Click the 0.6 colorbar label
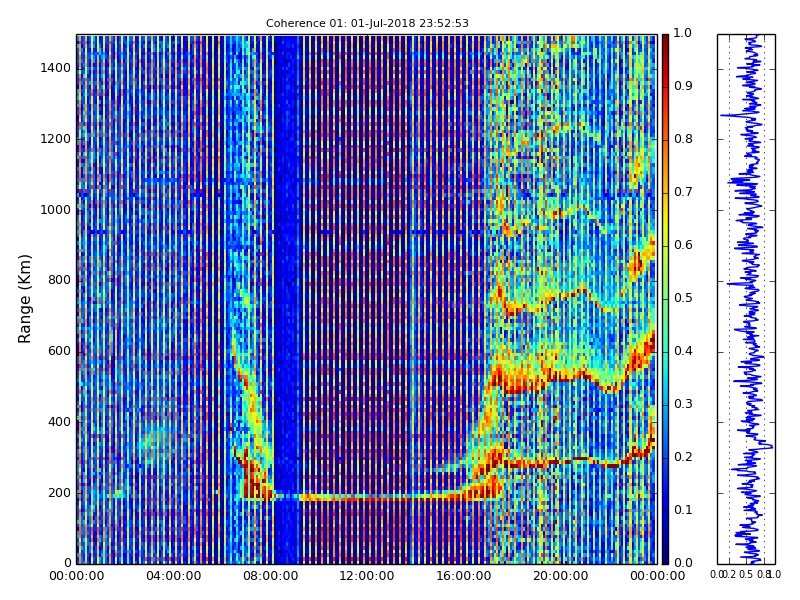This screenshot has height=600, width=800. [x=683, y=245]
